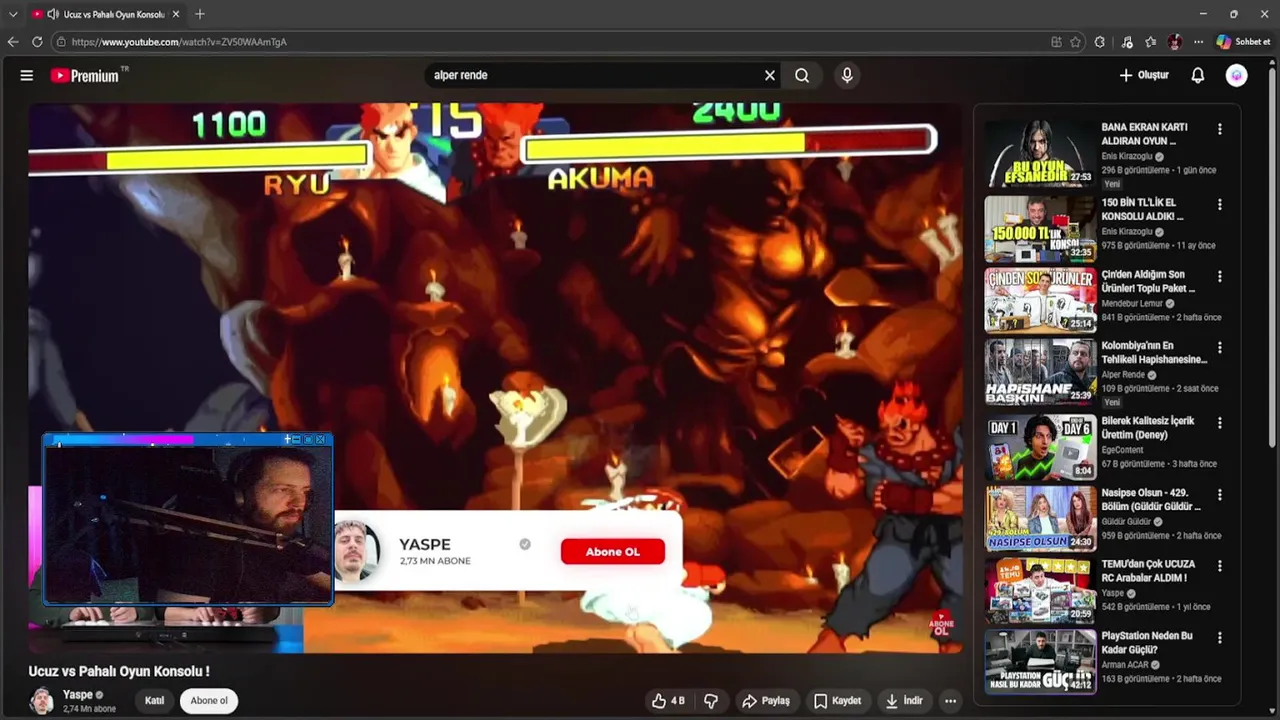Image resolution: width=1280 pixels, height=720 pixels.
Task: Open 'PlayStation Neden Bu Kadar Güçlü?' video
Action: pyautogui.click(x=1040, y=662)
